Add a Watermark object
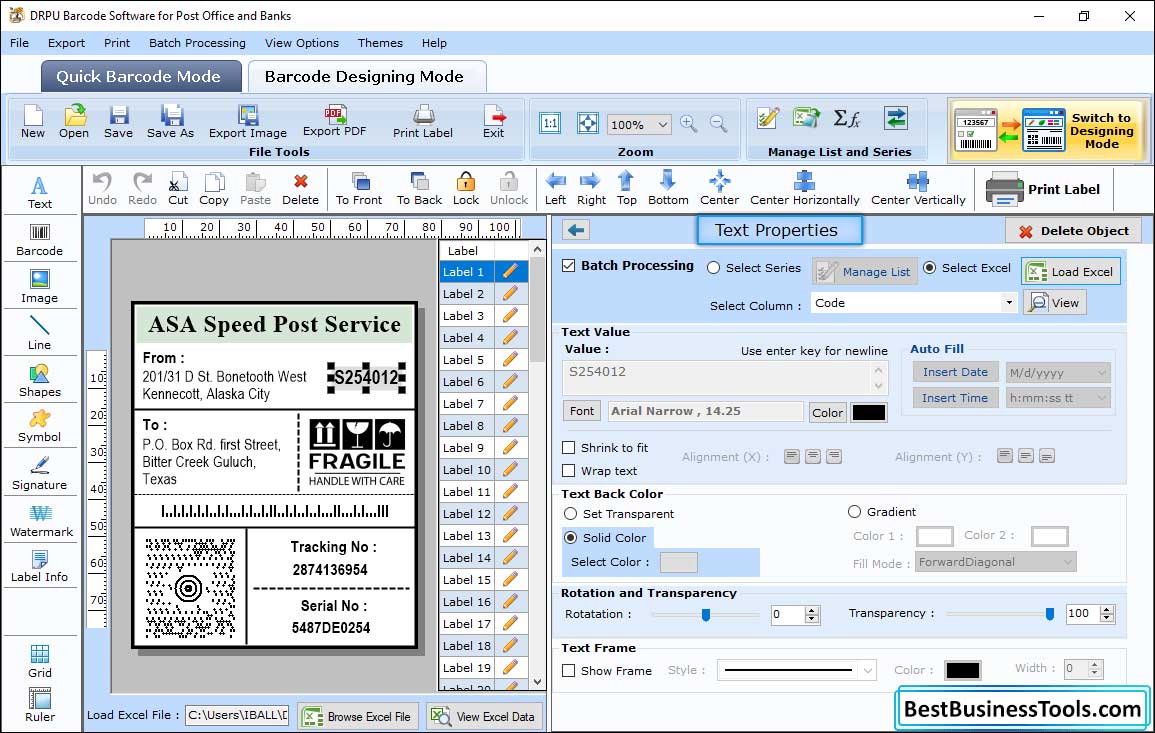Image resolution: width=1155 pixels, height=733 pixels. [41, 521]
